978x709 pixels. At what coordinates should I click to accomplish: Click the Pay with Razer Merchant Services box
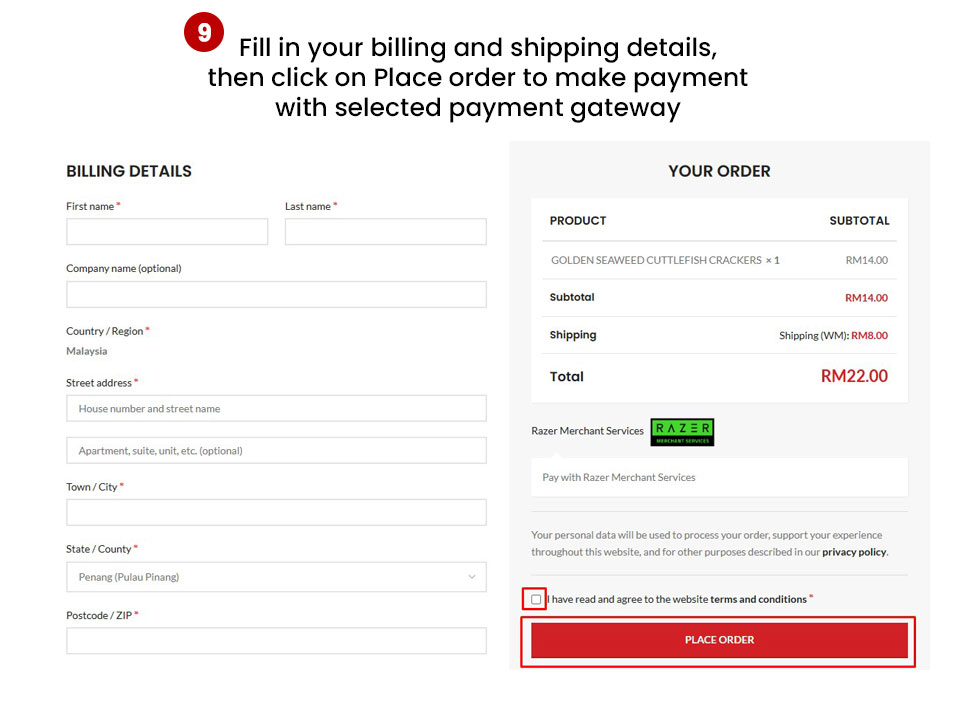point(719,478)
